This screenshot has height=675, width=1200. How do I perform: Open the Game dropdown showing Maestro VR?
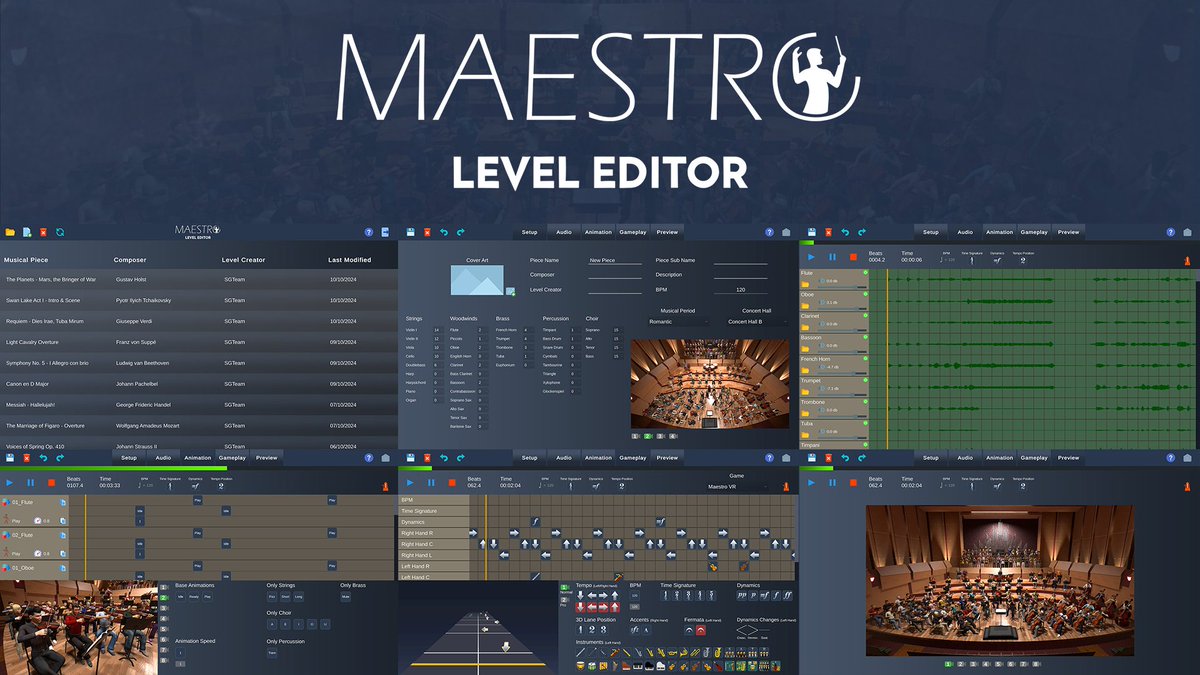coord(737,487)
